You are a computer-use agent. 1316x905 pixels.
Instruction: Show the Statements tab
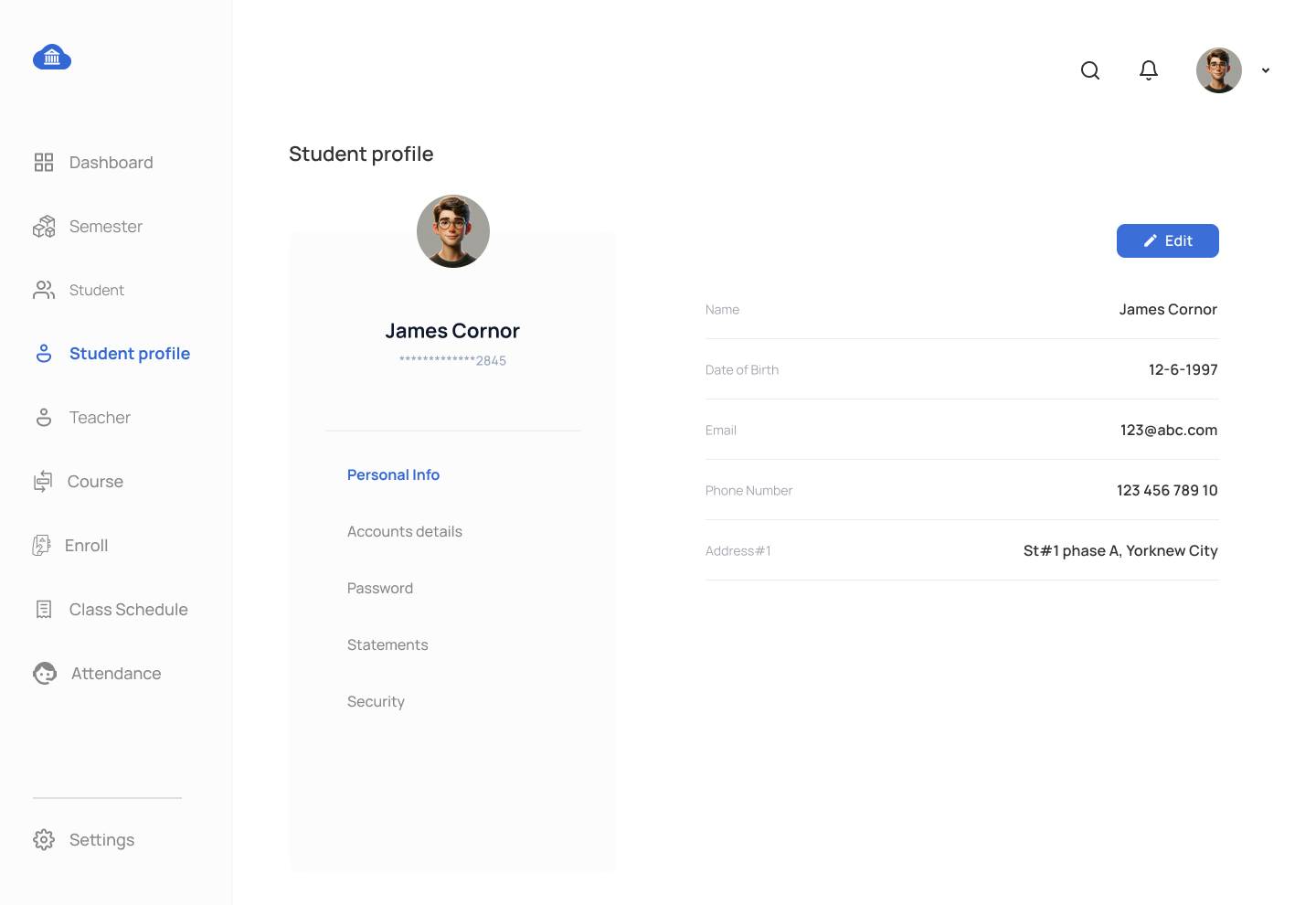[x=387, y=645]
